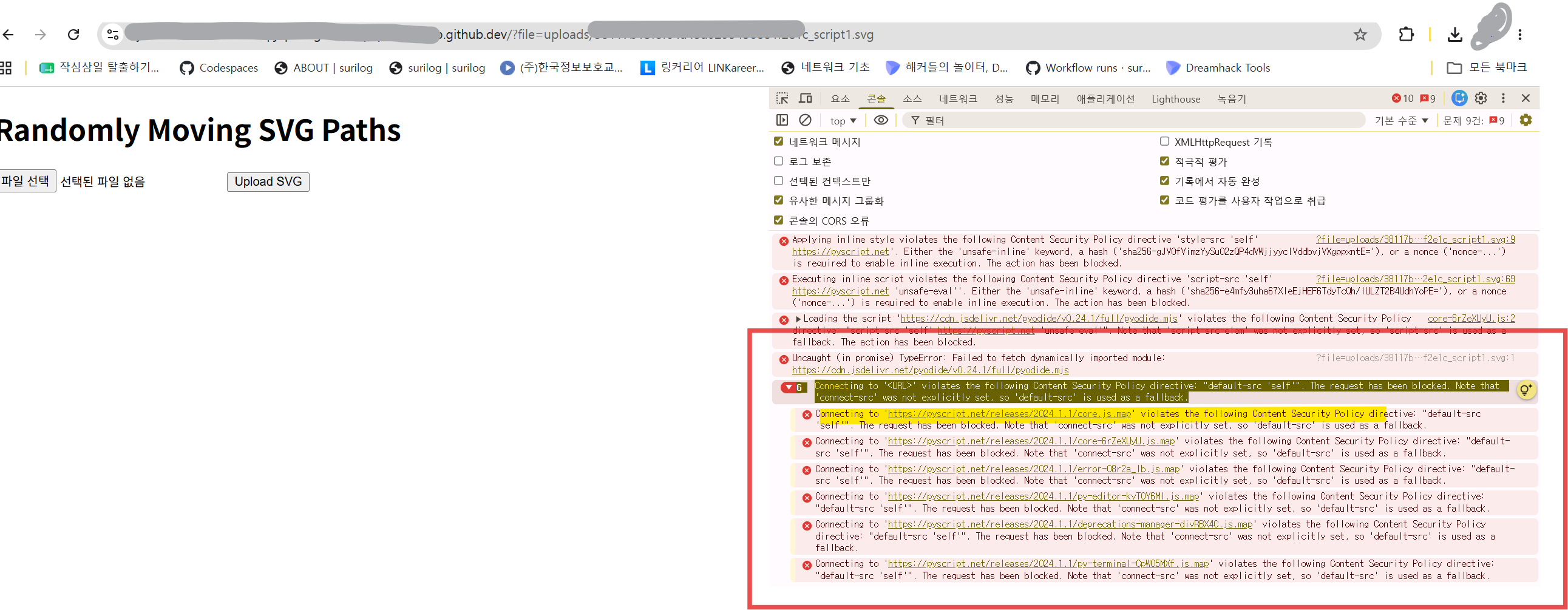Toggle 코드 평가를 사용자 작업으로 취급 checkbox
The height and width of the screenshot is (610, 1568).
click(1164, 200)
